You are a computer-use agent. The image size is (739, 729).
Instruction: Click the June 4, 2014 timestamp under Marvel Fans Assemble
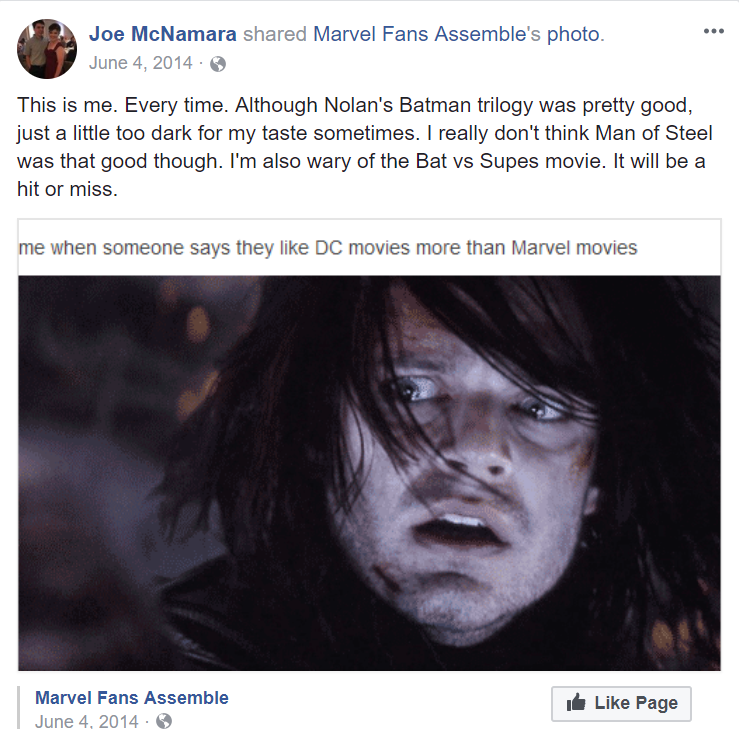pos(87,721)
